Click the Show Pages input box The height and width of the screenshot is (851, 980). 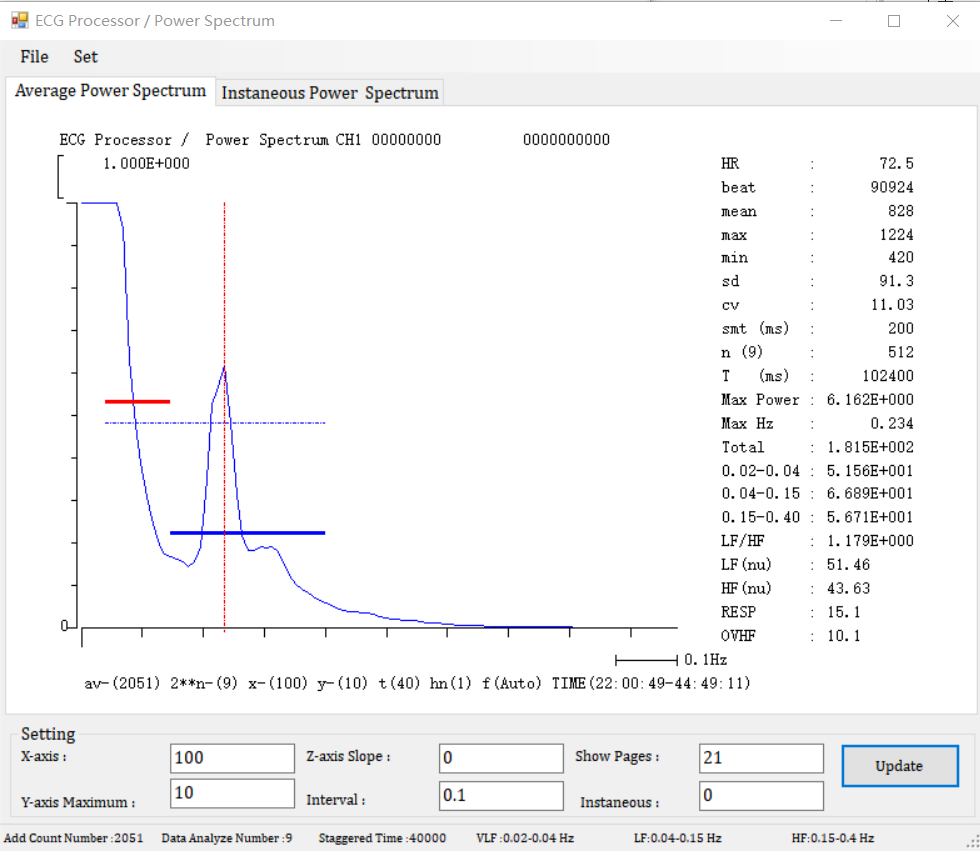point(760,758)
